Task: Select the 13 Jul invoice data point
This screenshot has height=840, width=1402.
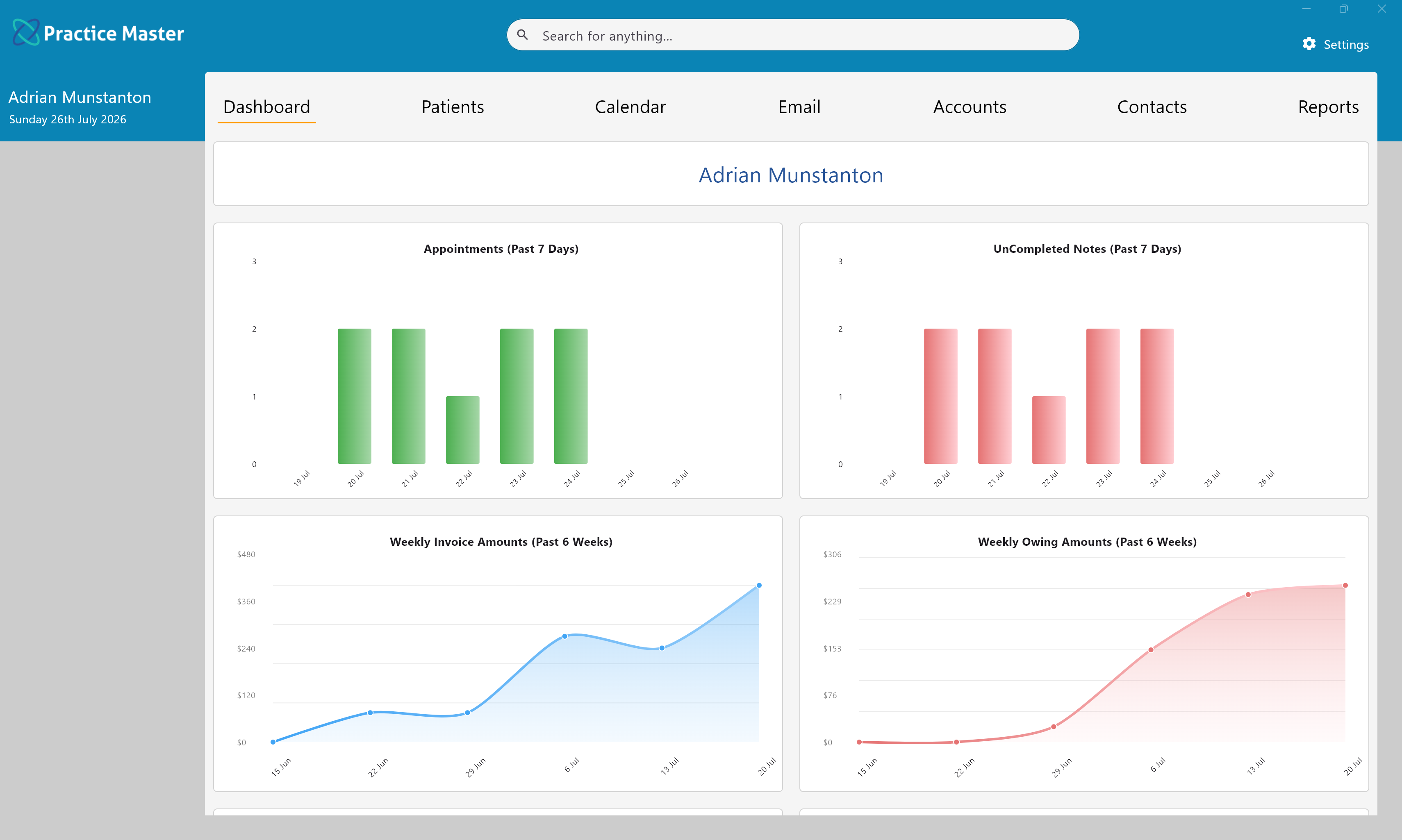Action: (x=662, y=649)
